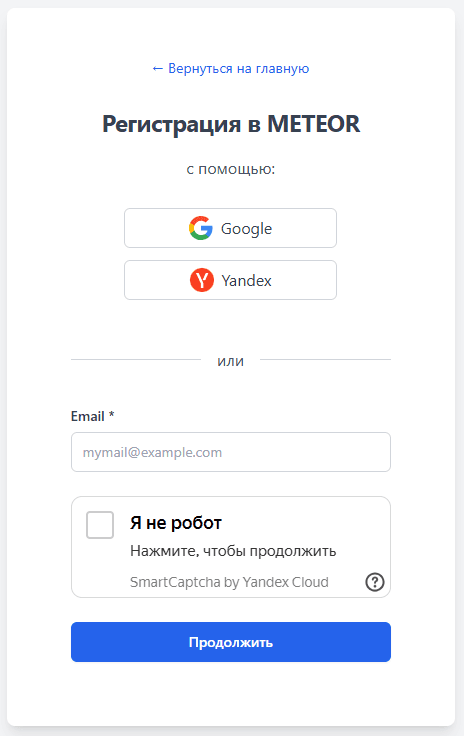Sign up using the Google button

[230, 228]
